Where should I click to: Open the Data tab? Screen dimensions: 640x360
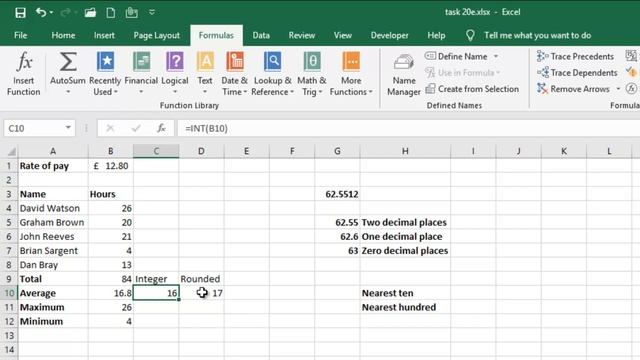[x=261, y=36]
